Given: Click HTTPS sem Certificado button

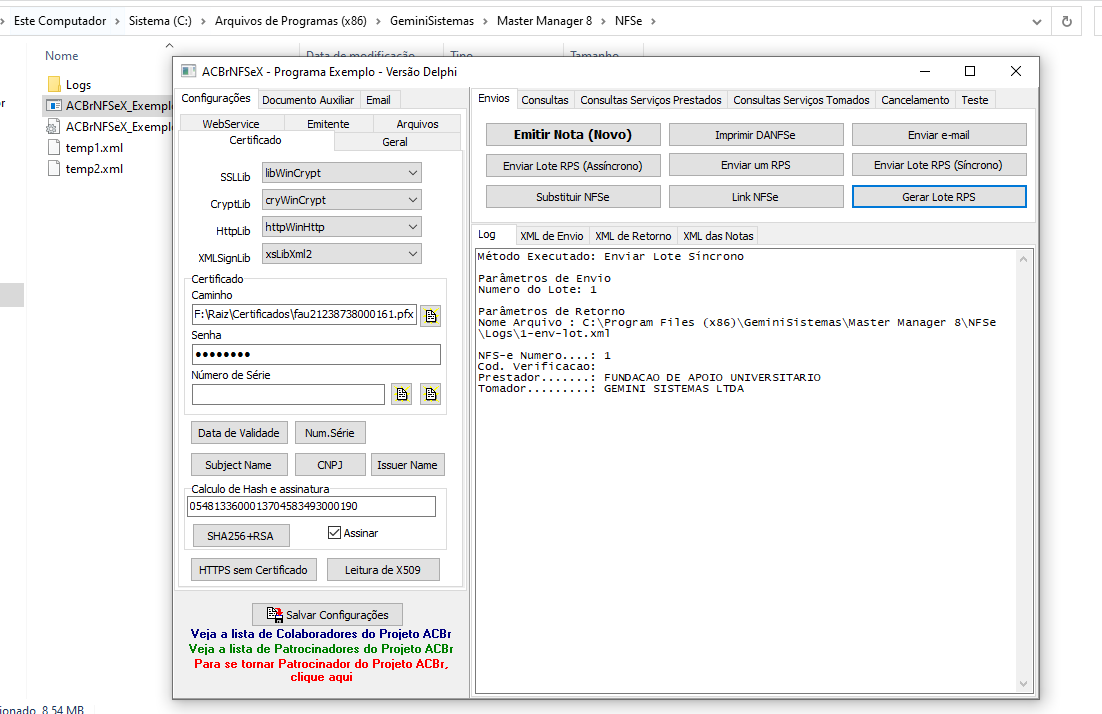Looking at the screenshot, I should point(253,570).
